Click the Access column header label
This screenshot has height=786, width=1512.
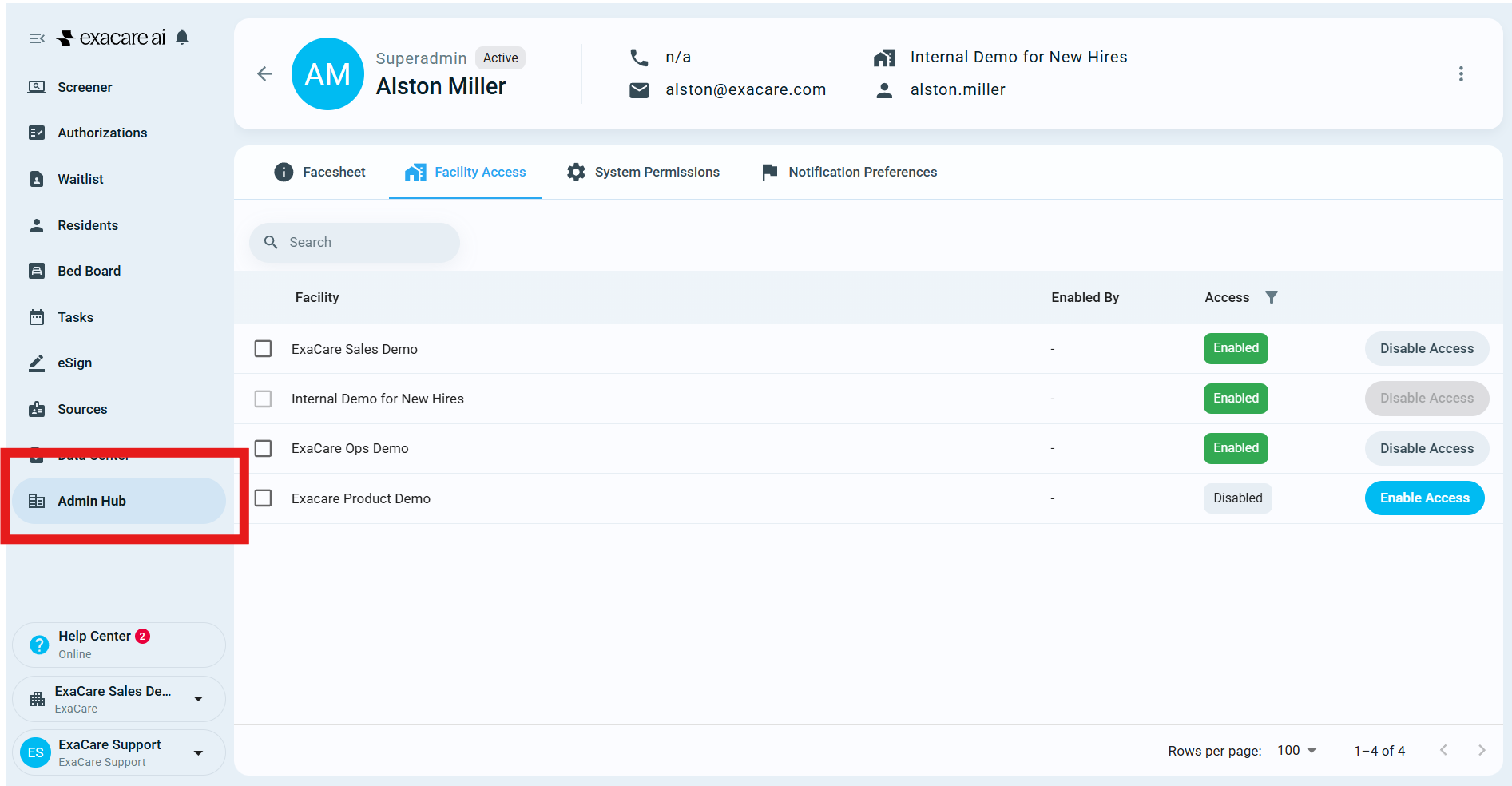[1227, 297]
